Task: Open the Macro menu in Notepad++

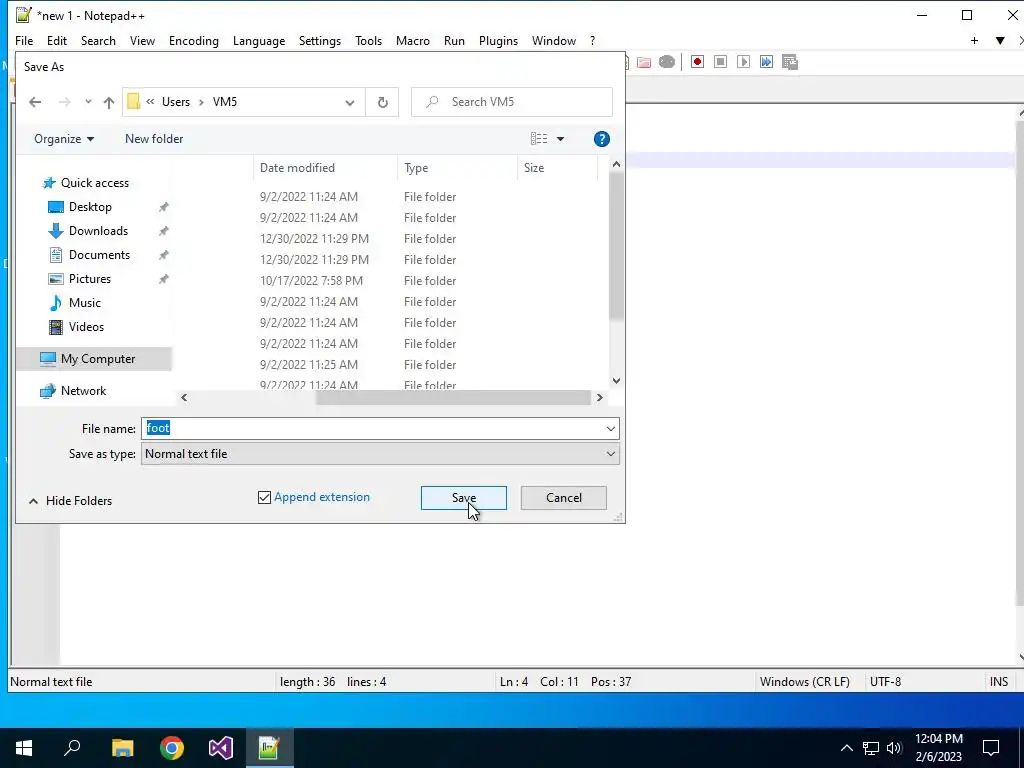Action: [x=413, y=40]
